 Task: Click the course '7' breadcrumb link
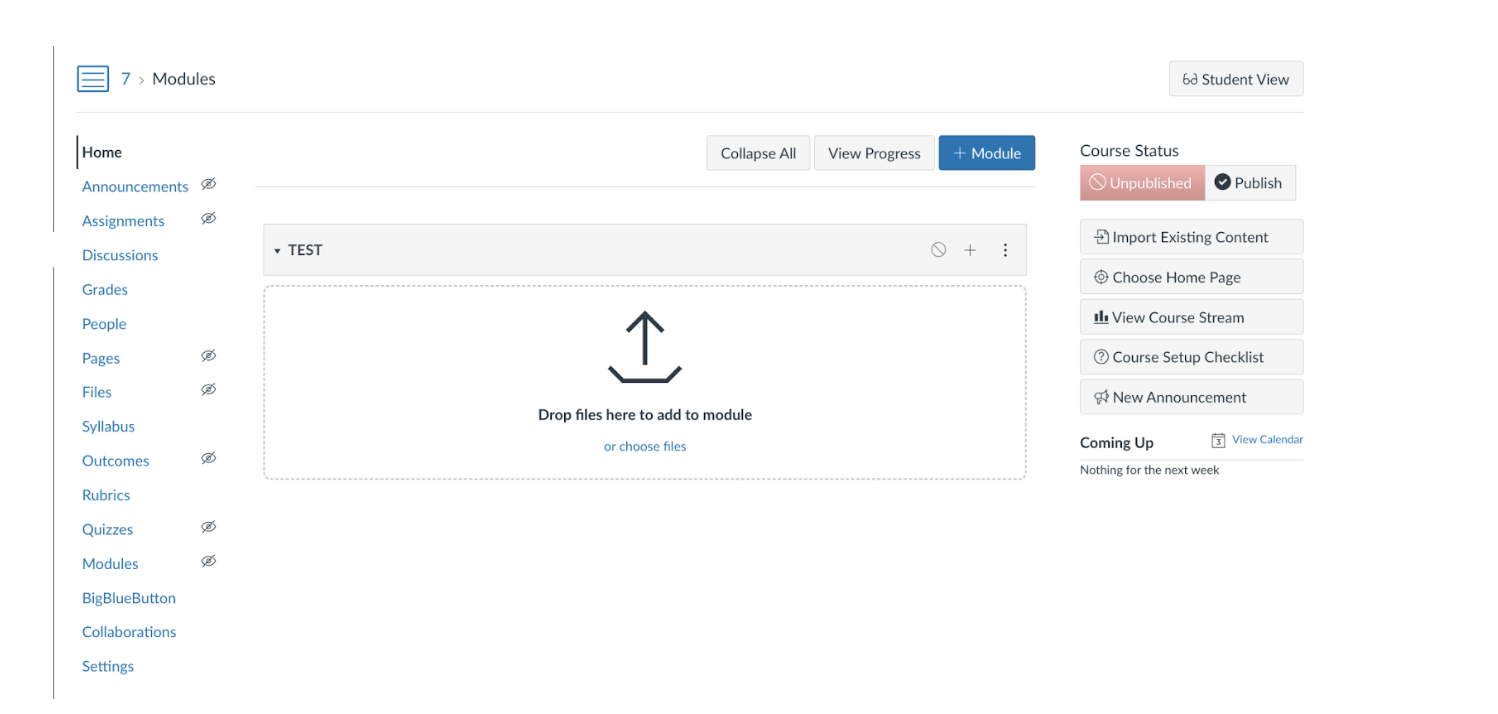tap(126, 79)
